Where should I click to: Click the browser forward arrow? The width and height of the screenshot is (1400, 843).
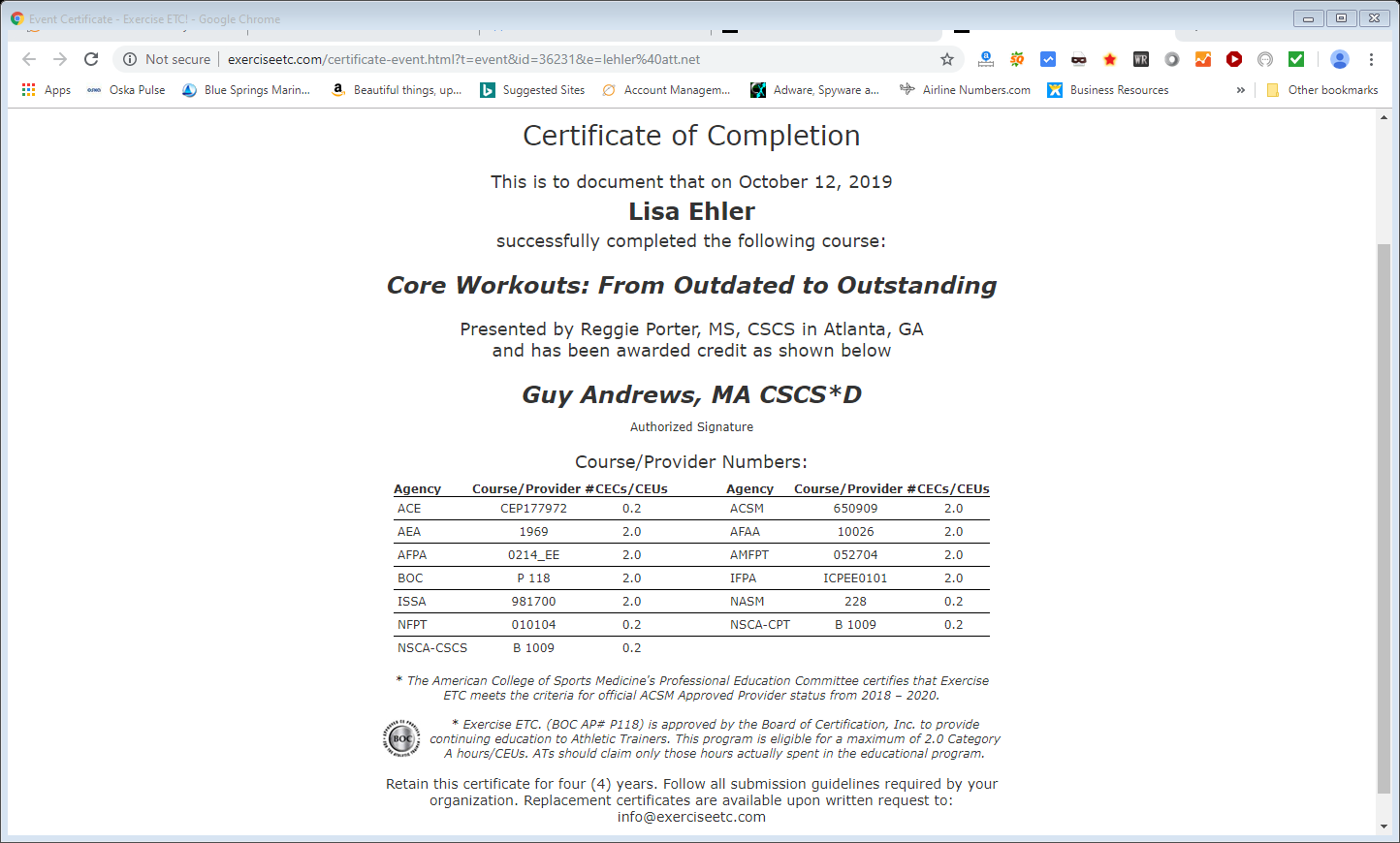[60, 59]
